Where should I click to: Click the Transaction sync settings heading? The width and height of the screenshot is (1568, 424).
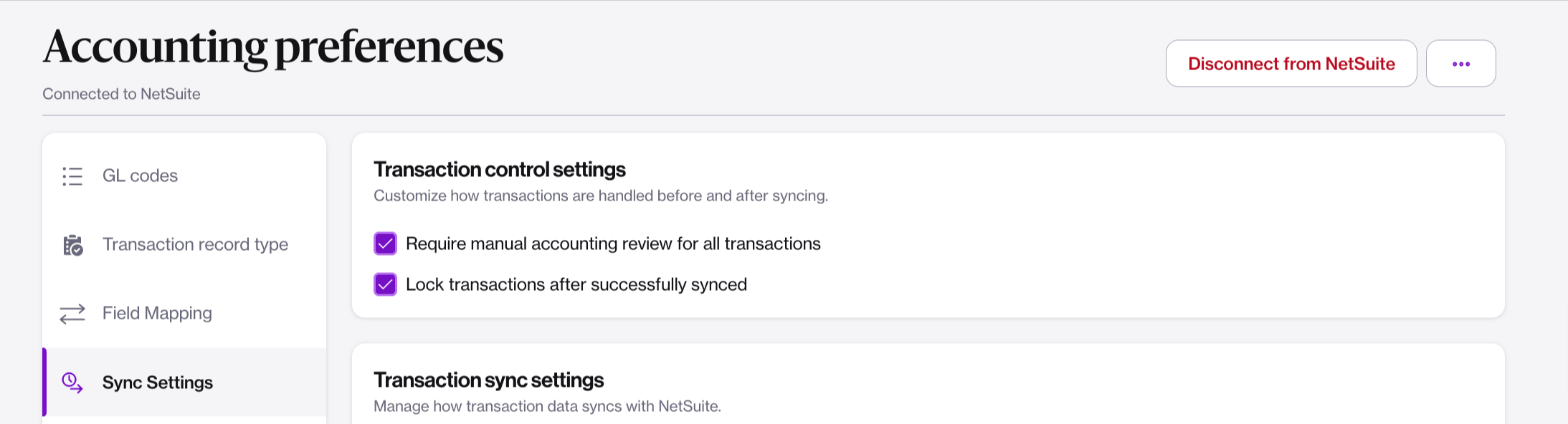point(489,380)
